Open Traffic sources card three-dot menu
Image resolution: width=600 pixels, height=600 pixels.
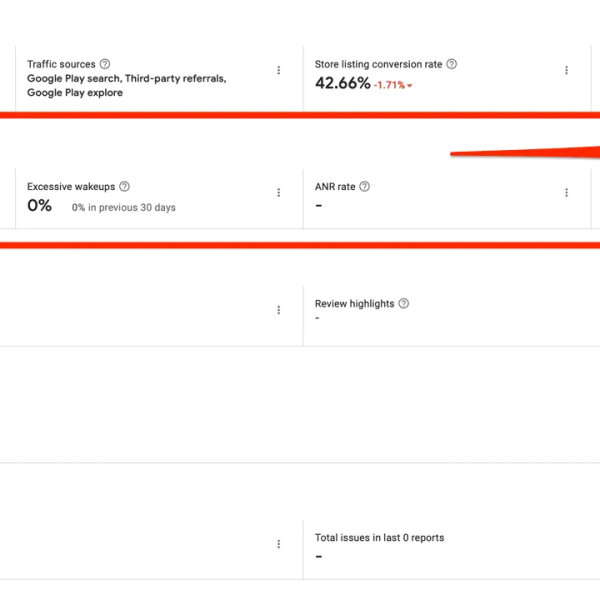pyautogui.click(x=279, y=70)
